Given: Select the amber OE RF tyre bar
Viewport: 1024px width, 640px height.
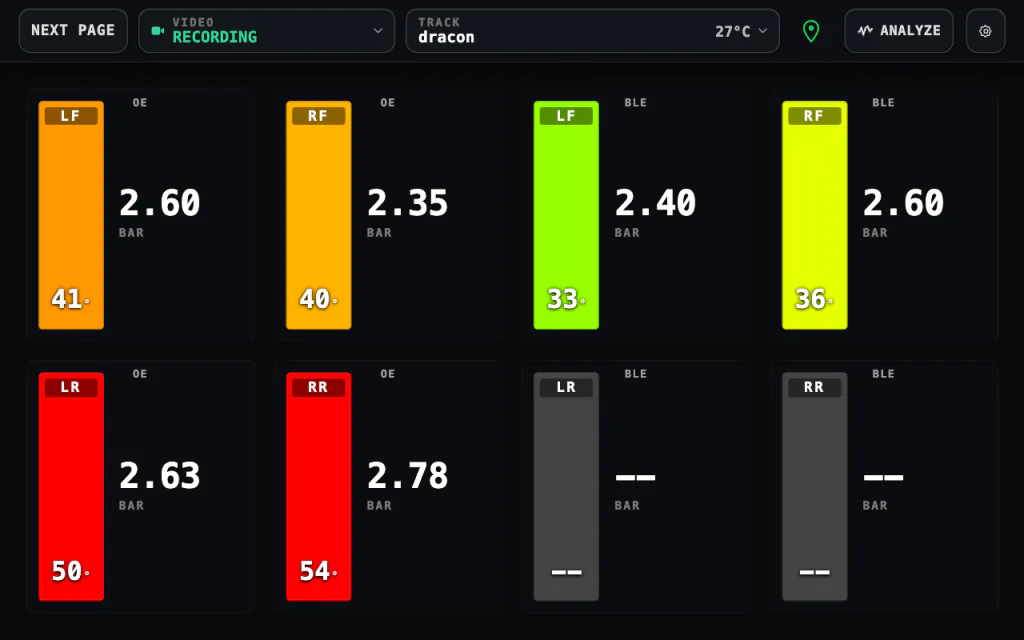Looking at the screenshot, I should click(319, 215).
